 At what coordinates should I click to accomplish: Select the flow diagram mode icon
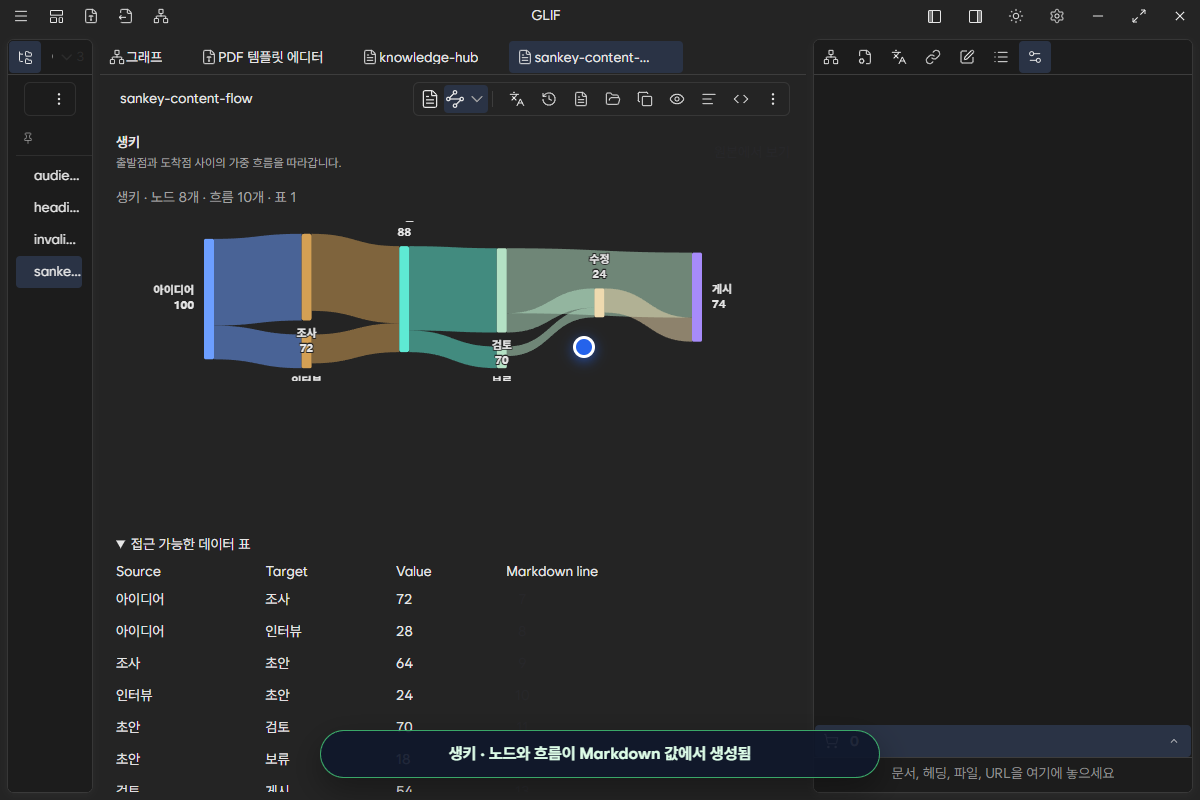[455, 99]
